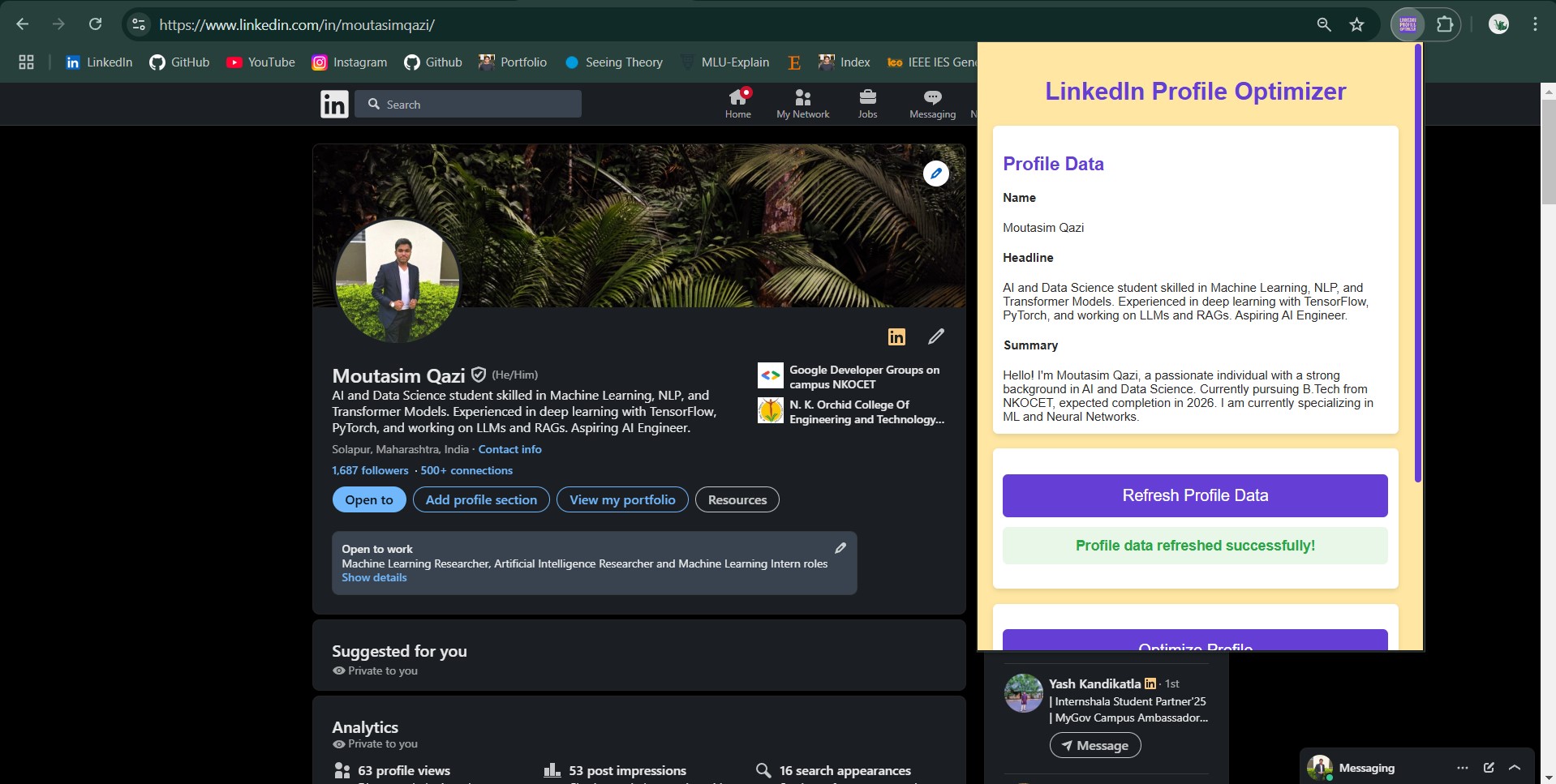
Task: Open the compose new message icon
Action: [1489, 767]
